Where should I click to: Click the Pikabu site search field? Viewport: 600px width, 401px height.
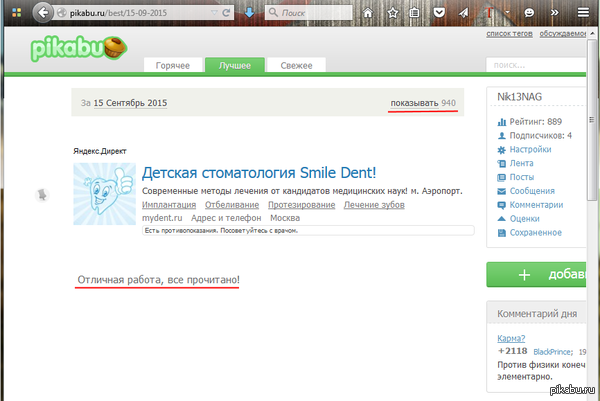click(540, 66)
